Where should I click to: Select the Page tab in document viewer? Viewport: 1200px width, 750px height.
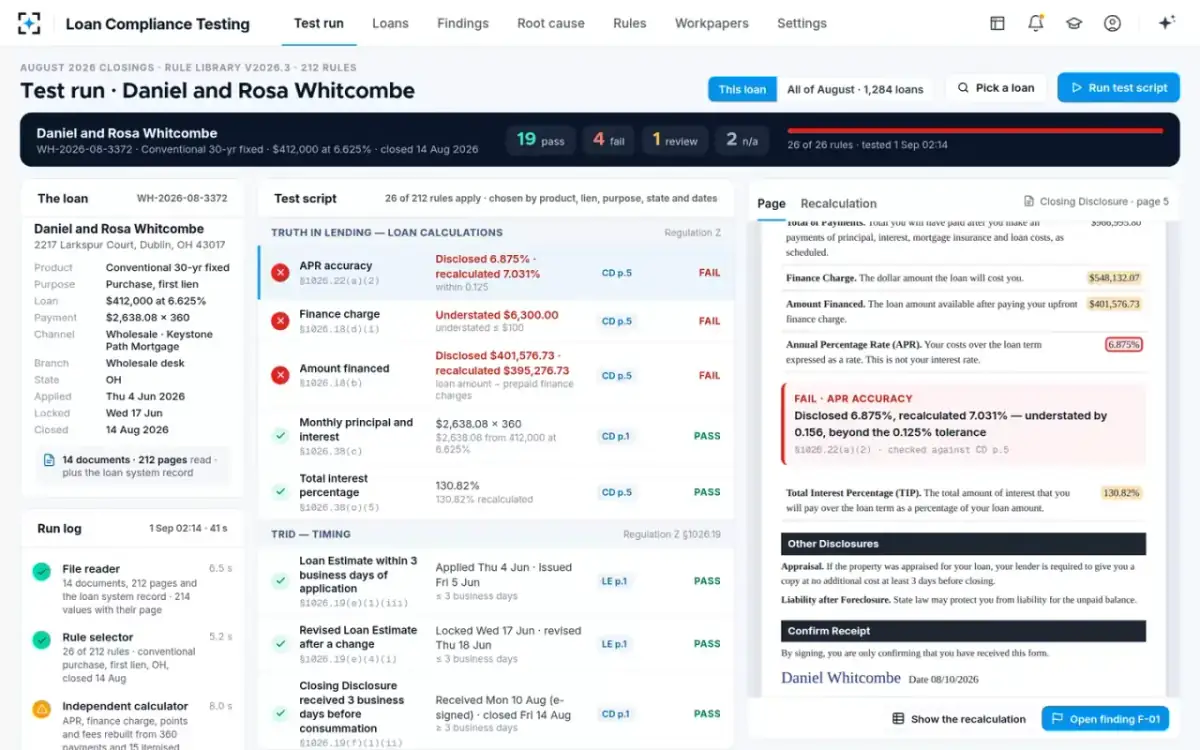tap(771, 203)
